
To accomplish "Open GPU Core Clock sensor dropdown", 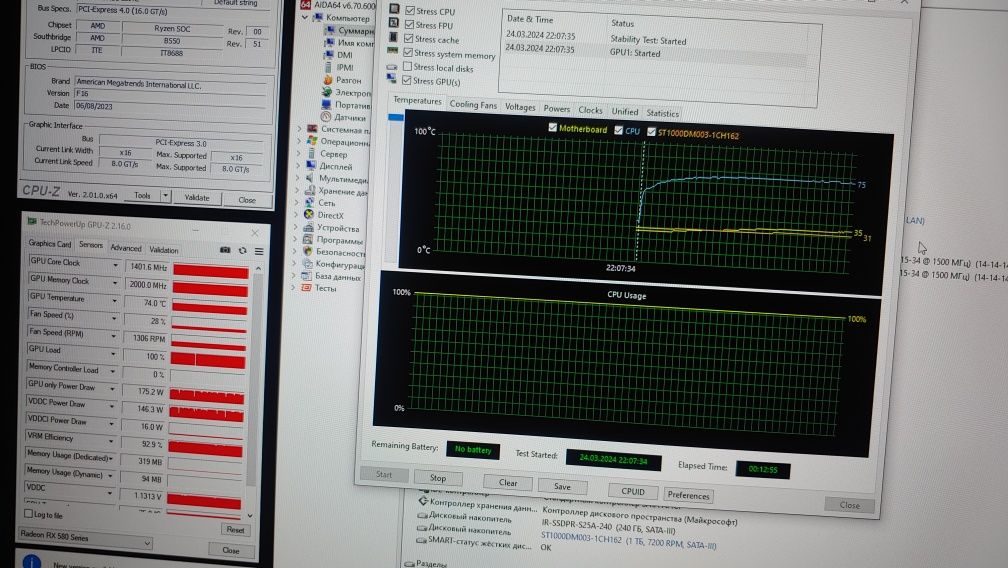I will tap(116, 265).
